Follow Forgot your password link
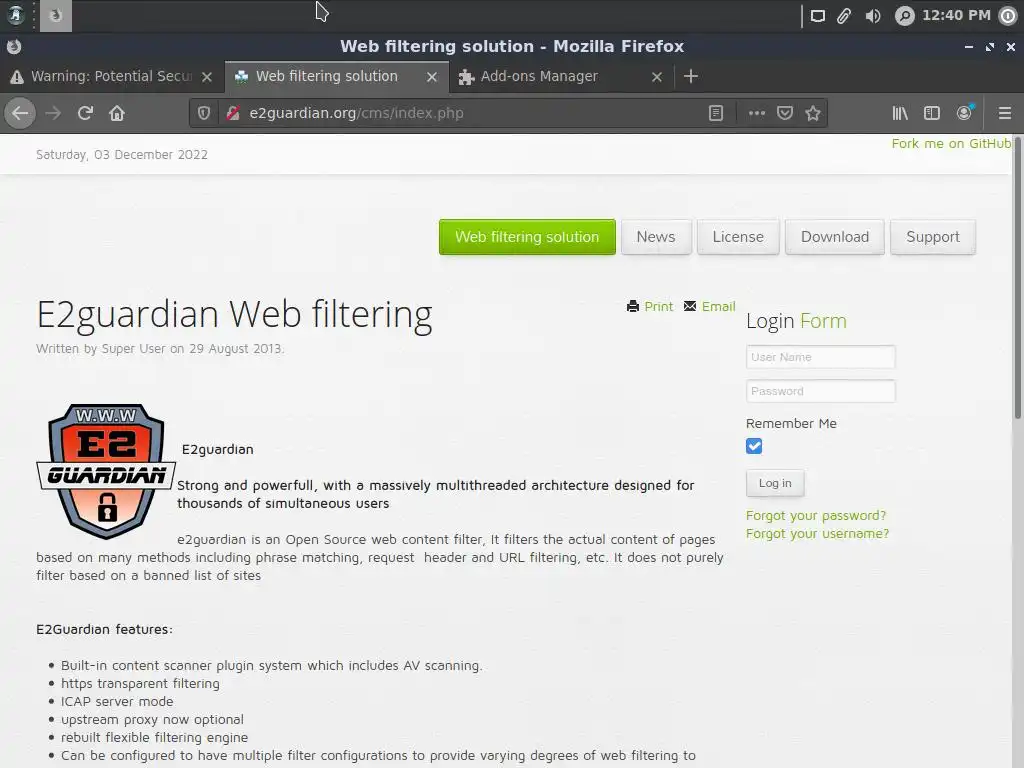 (816, 515)
